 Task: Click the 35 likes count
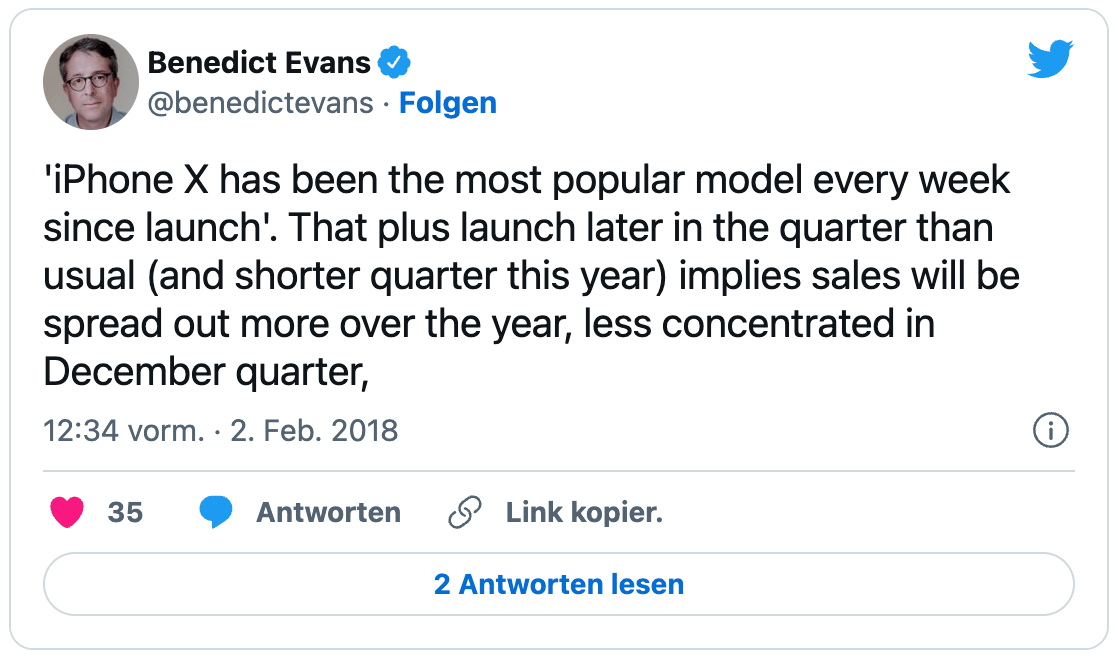click(125, 512)
